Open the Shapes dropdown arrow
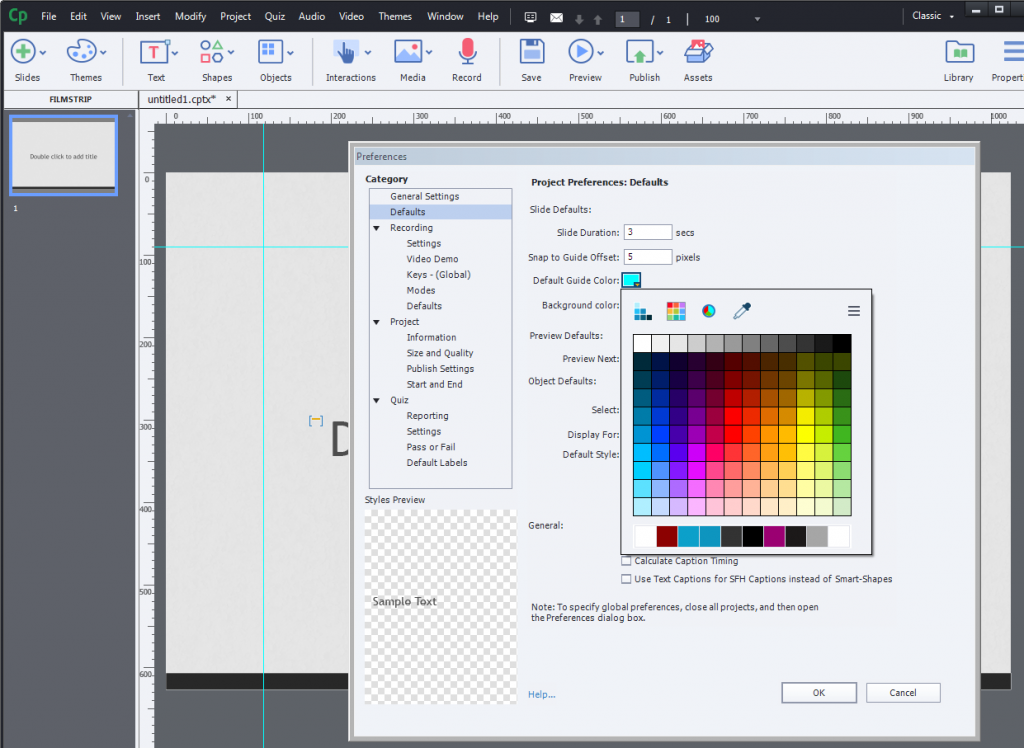Screen dimensions: 1024x748 (x=231, y=52)
